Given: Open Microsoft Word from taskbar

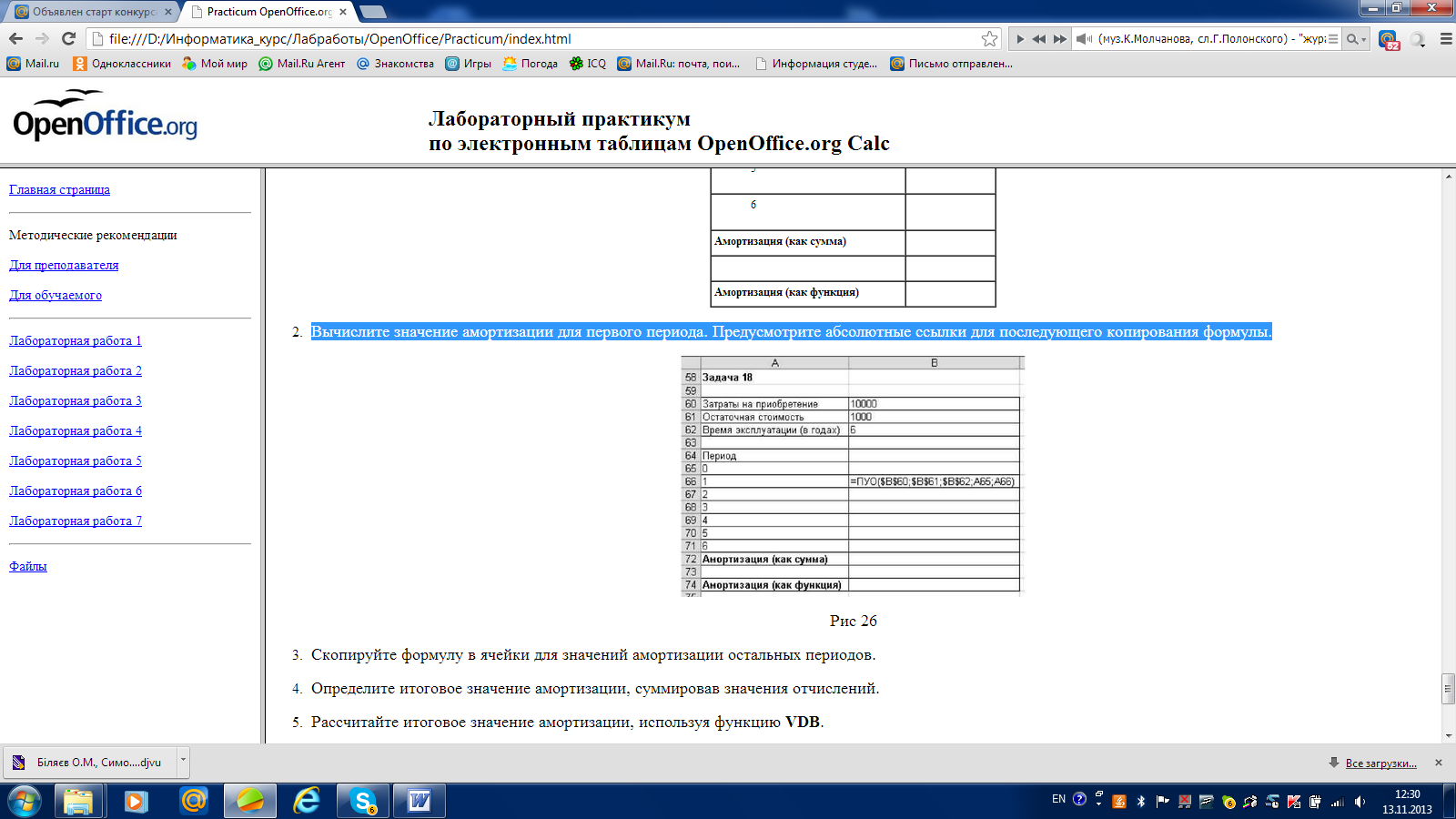Looking at the screenshot, I should point(420,801).
